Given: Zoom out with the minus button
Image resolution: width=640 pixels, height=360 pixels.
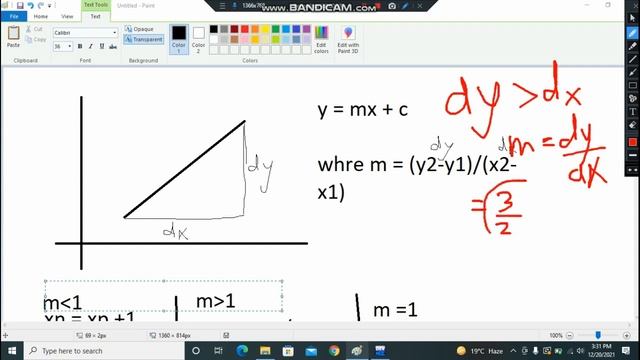Looking at the screenshot, I should (570, 336).
